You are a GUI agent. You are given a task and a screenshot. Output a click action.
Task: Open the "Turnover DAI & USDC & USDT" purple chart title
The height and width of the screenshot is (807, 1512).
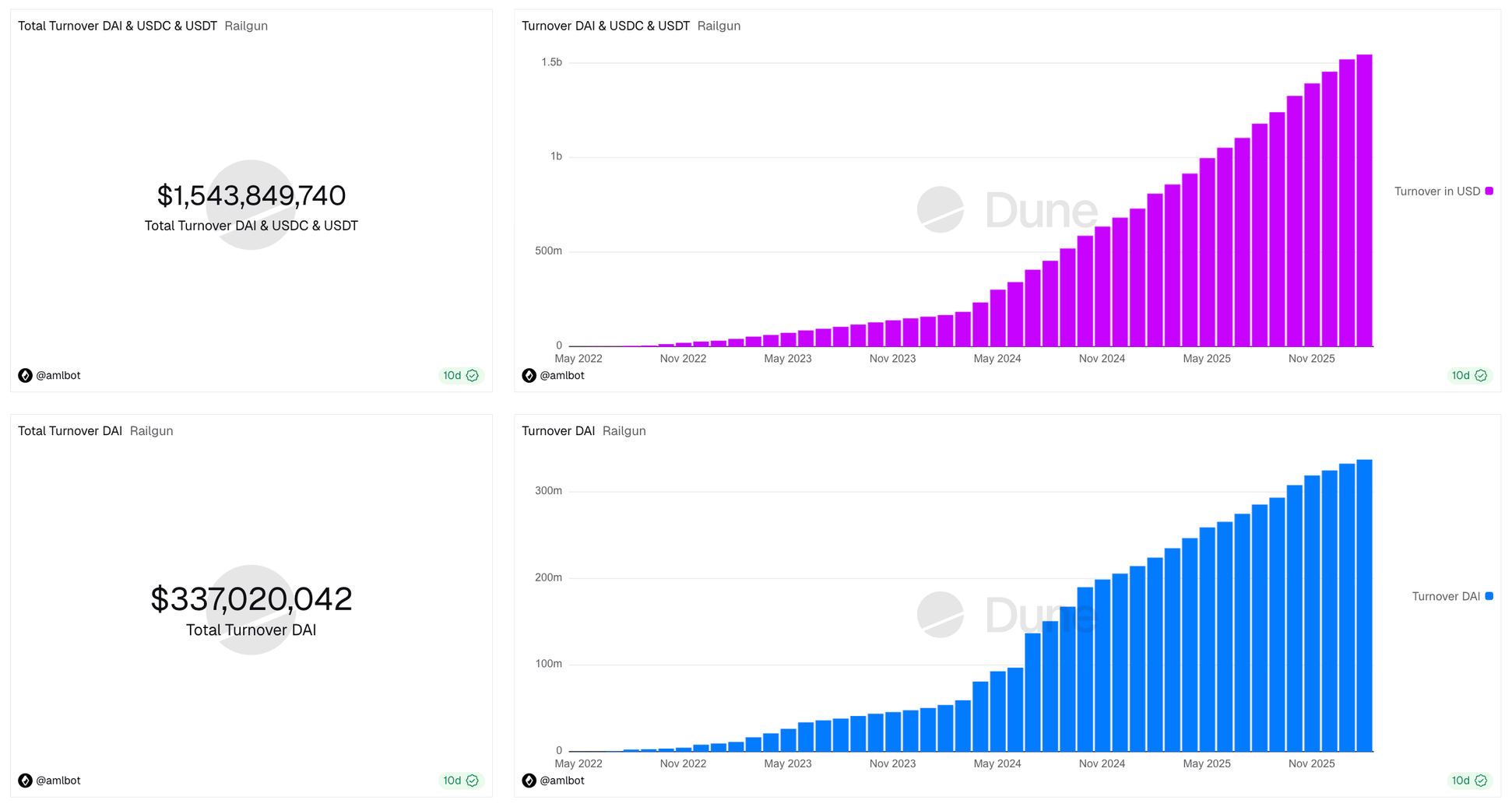coord(605,26)
